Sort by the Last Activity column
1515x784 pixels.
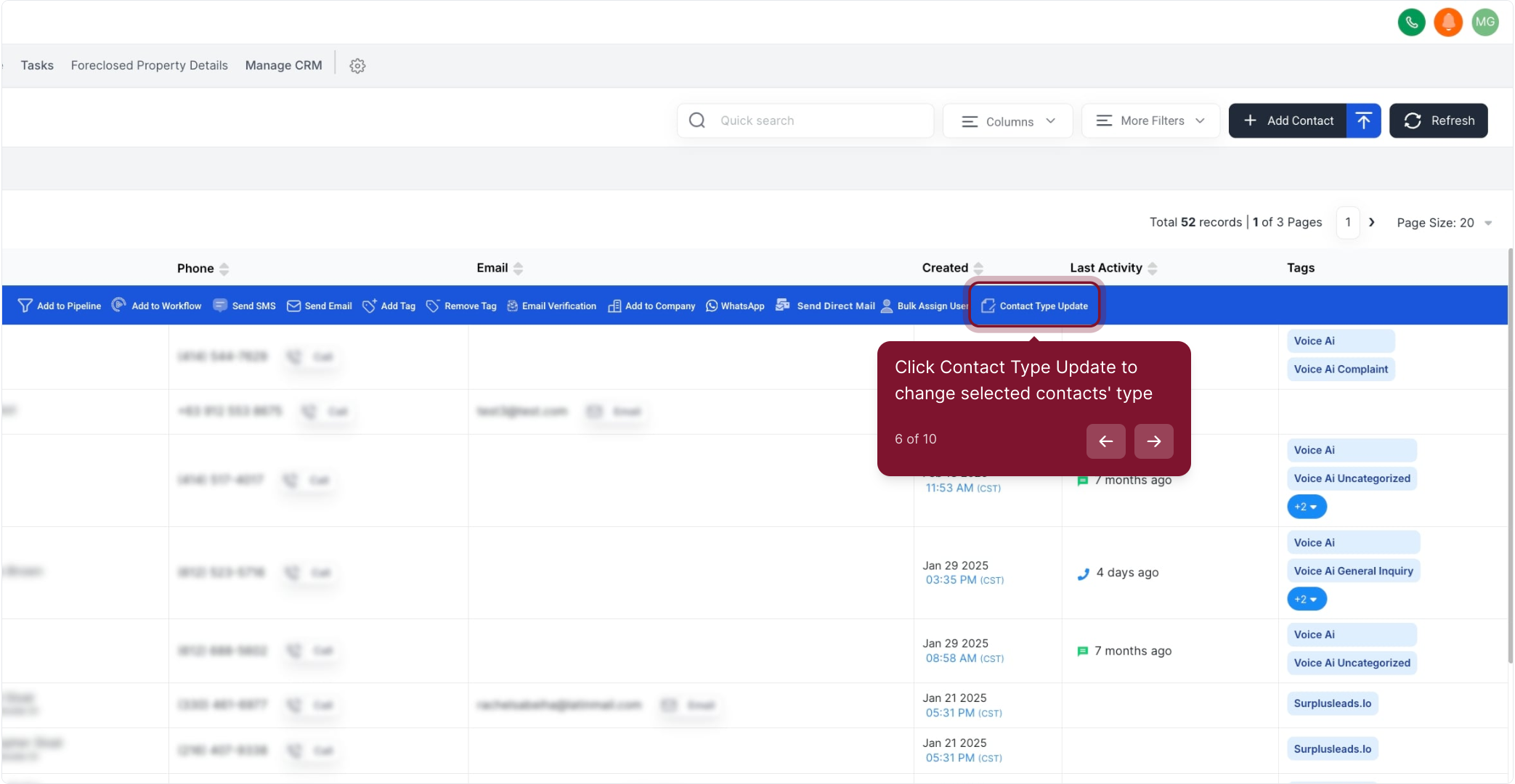(1153, 268)
